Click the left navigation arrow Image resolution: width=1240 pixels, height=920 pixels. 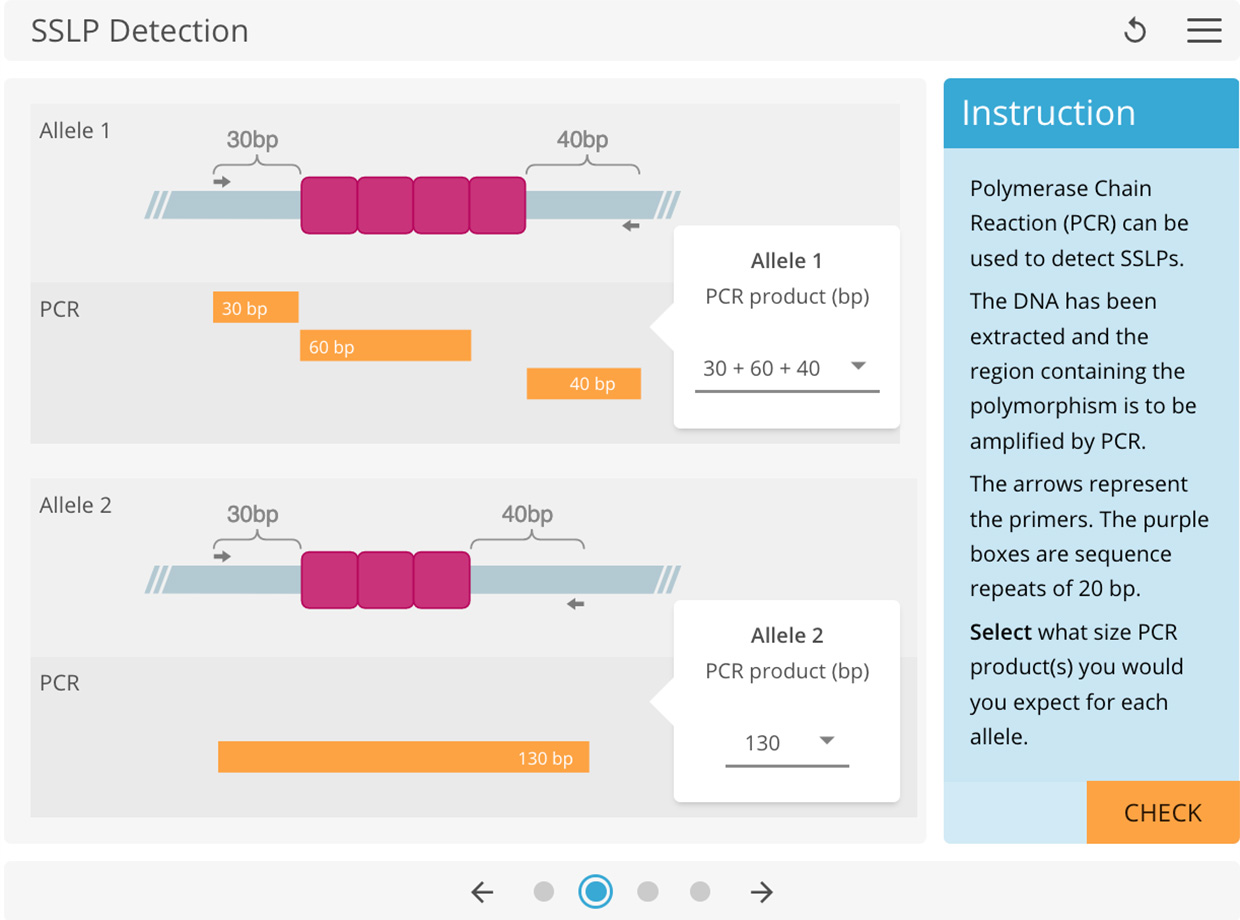[x=481, y=891]
